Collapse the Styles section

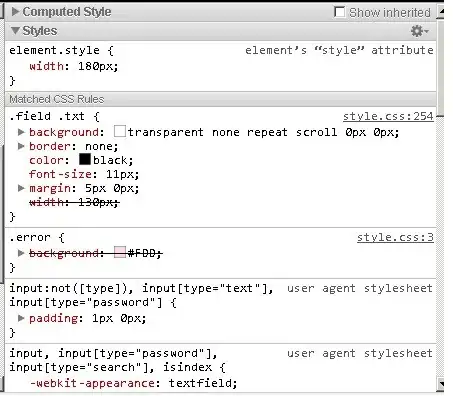tap(15, 30)
